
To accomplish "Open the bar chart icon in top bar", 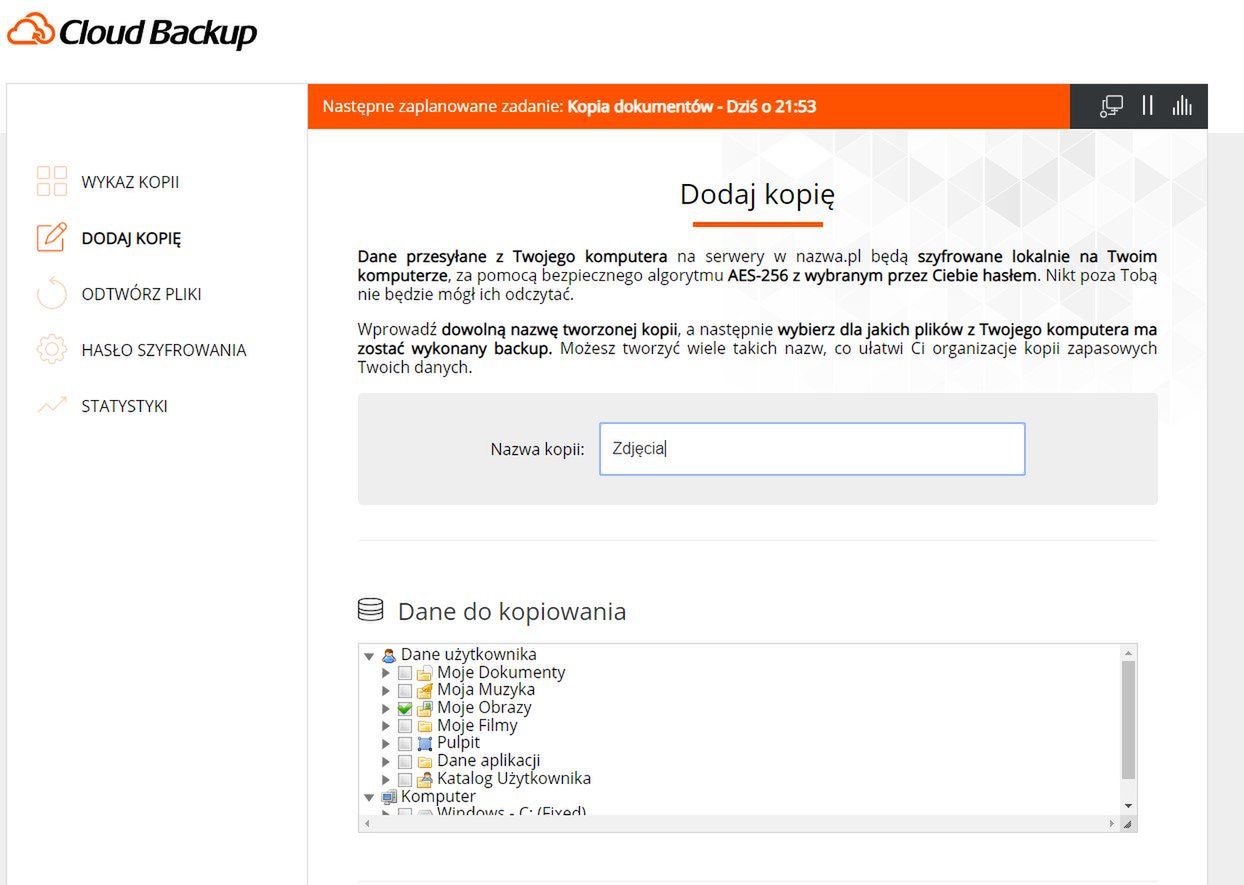I will click(x=1182, y=105).
